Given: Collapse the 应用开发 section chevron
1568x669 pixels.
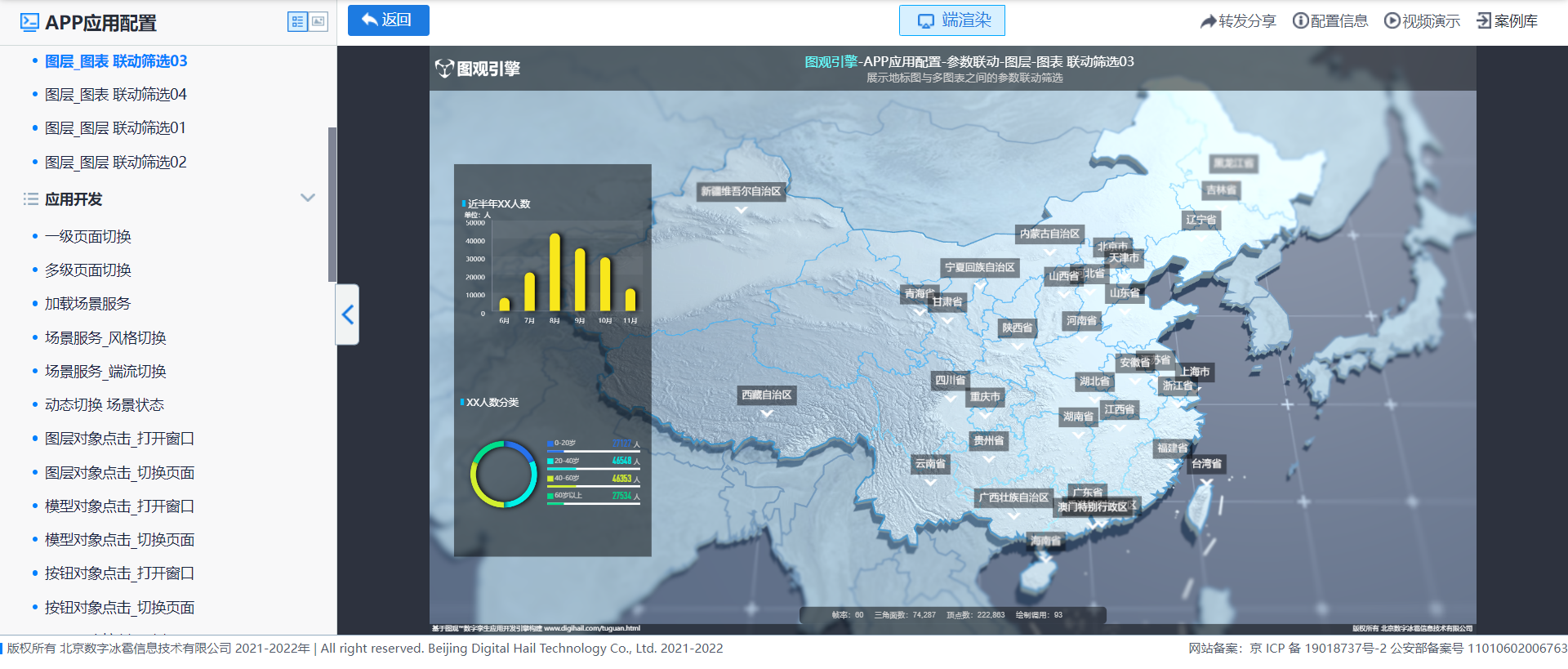Looking at the screenshot, I should 308,198.
